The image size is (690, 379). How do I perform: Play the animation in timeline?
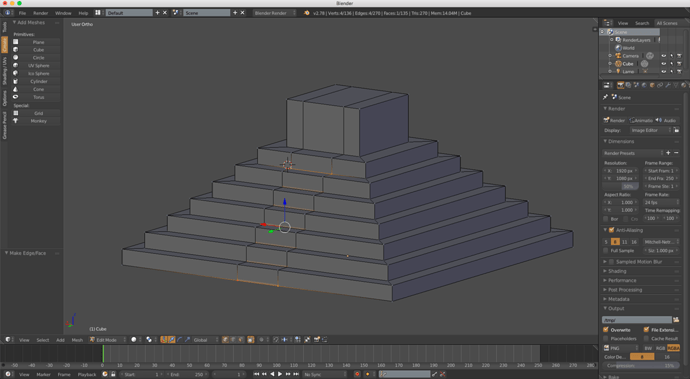pyautogui.click(x=280, y=374)
